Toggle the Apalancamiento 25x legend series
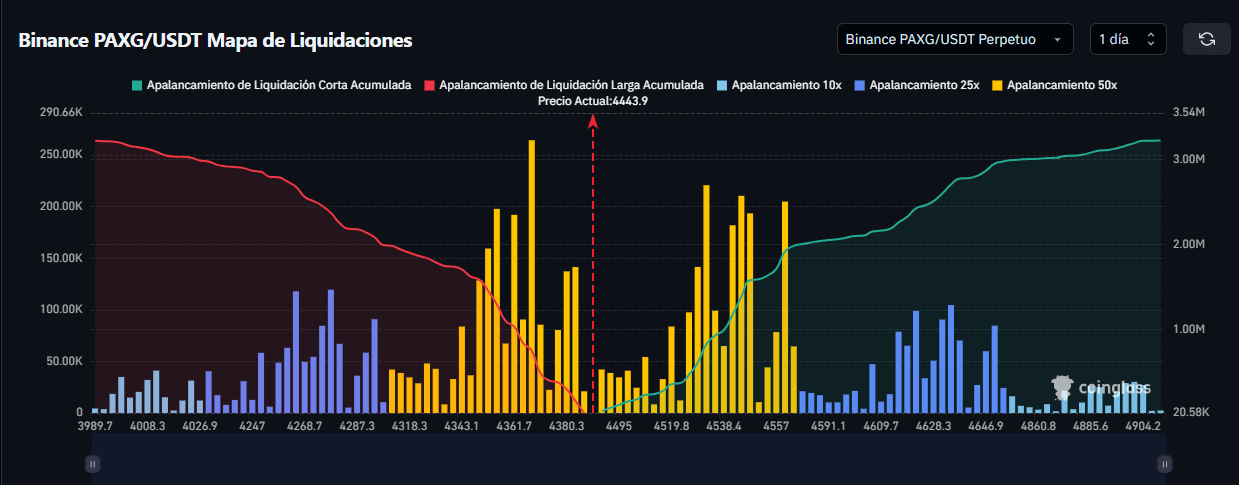This screenshot has width=1239, height=485. [x=917, y=85]
